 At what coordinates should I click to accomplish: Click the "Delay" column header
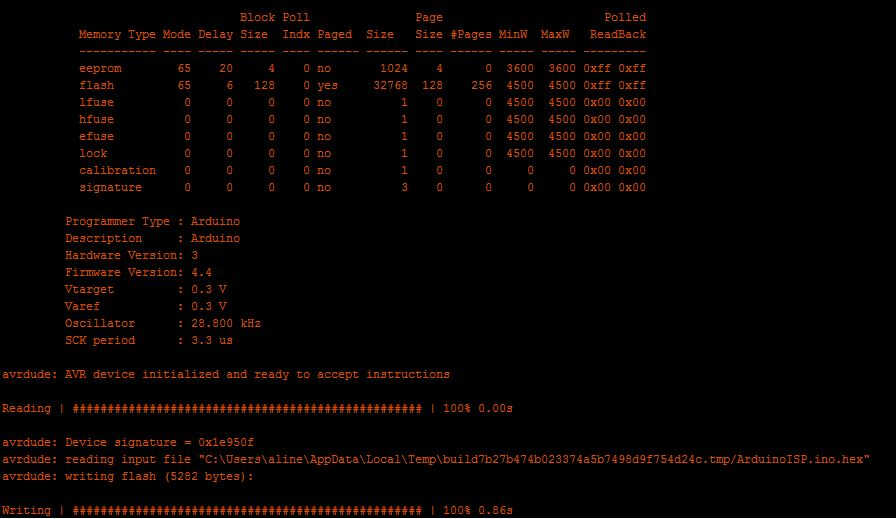215,34
